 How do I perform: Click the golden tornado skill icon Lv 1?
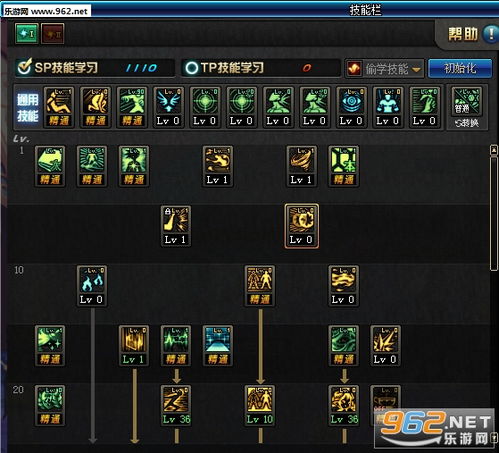(x=301, y=166)
